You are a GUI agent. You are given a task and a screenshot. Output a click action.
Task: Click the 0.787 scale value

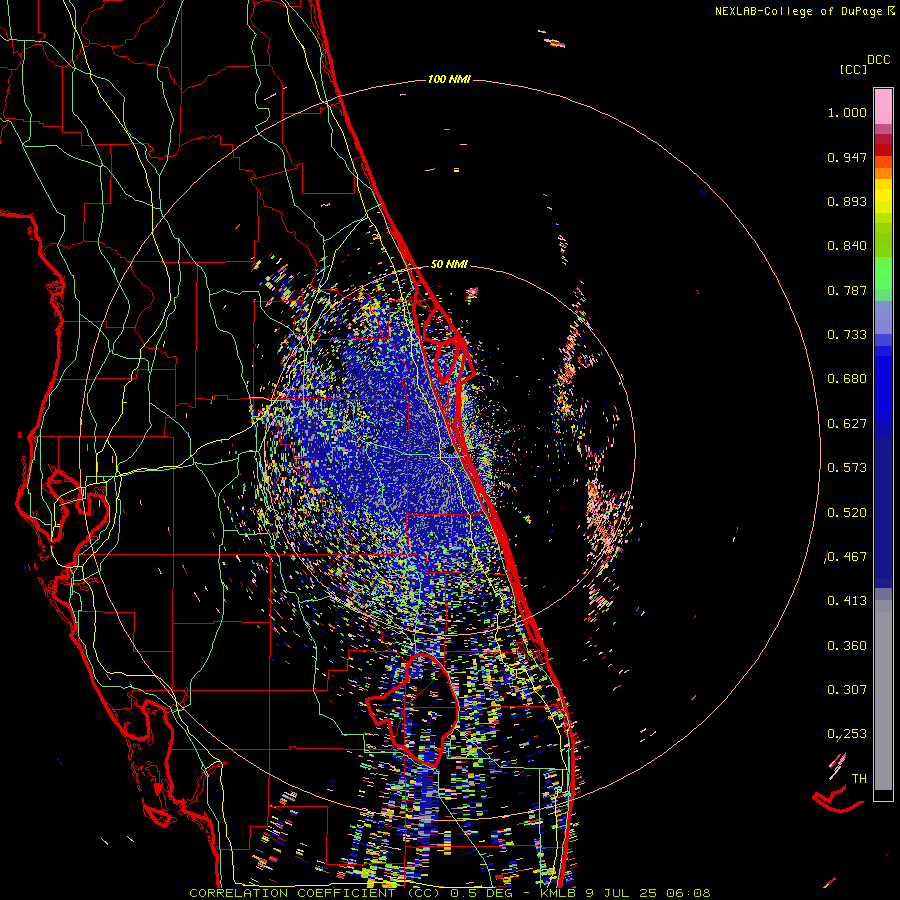pos(847,290)
